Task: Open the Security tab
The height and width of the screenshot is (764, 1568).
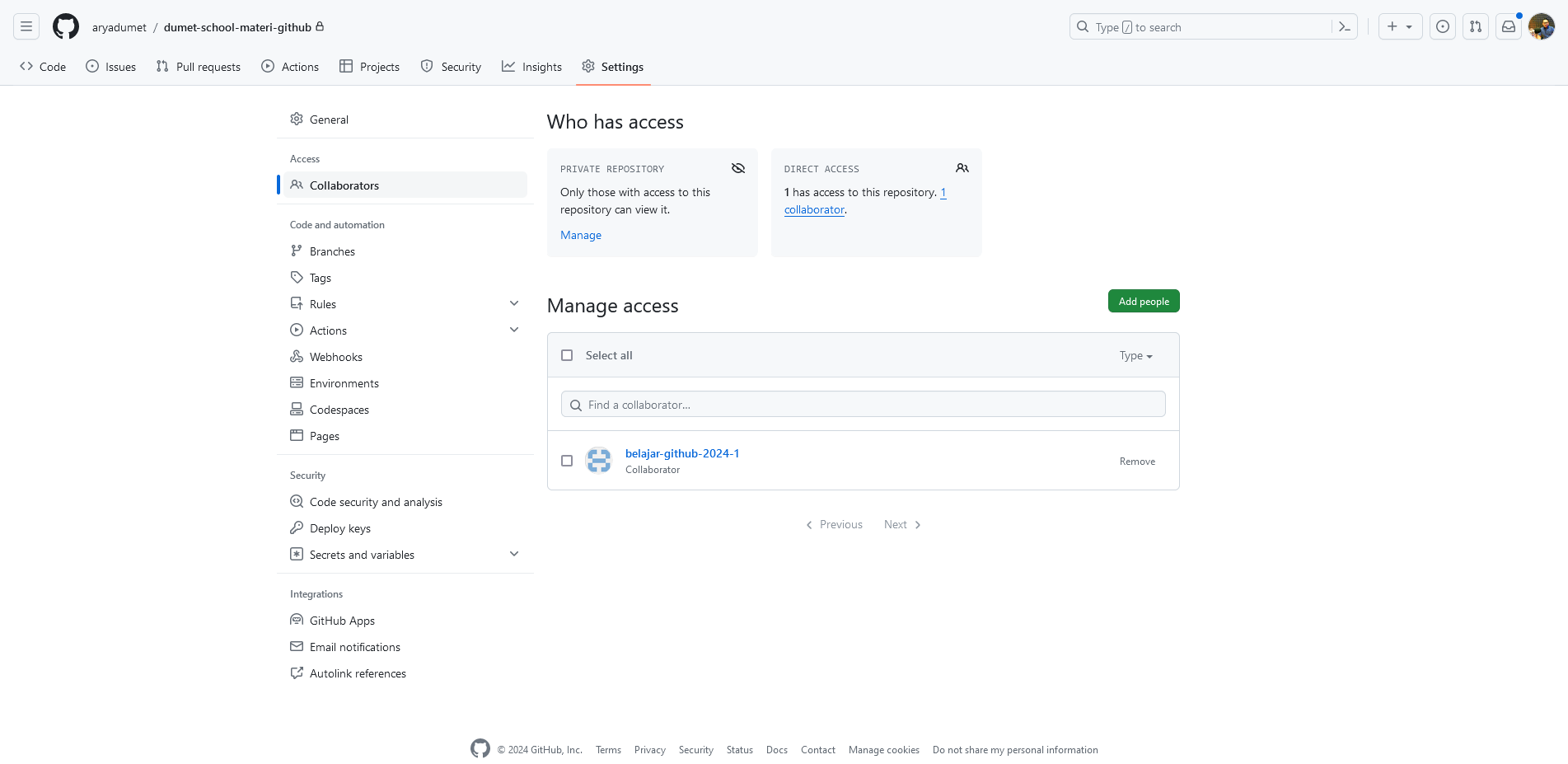Action: 451,67
